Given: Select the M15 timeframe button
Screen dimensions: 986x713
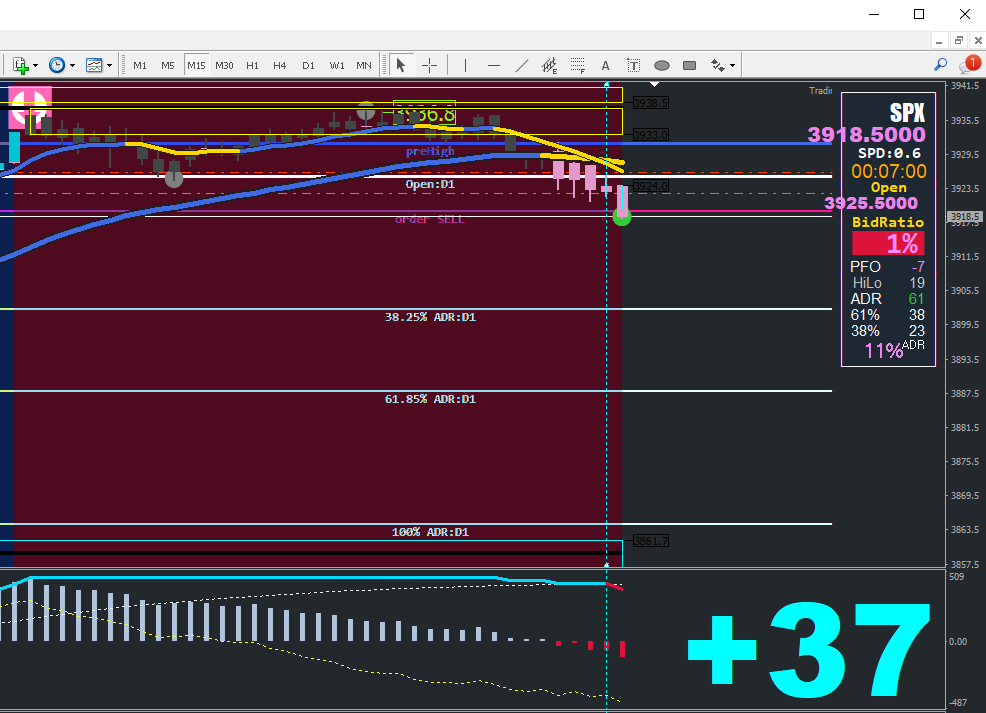Looking at the screenshot, I should pyautogui.click(x=196, y=65).
